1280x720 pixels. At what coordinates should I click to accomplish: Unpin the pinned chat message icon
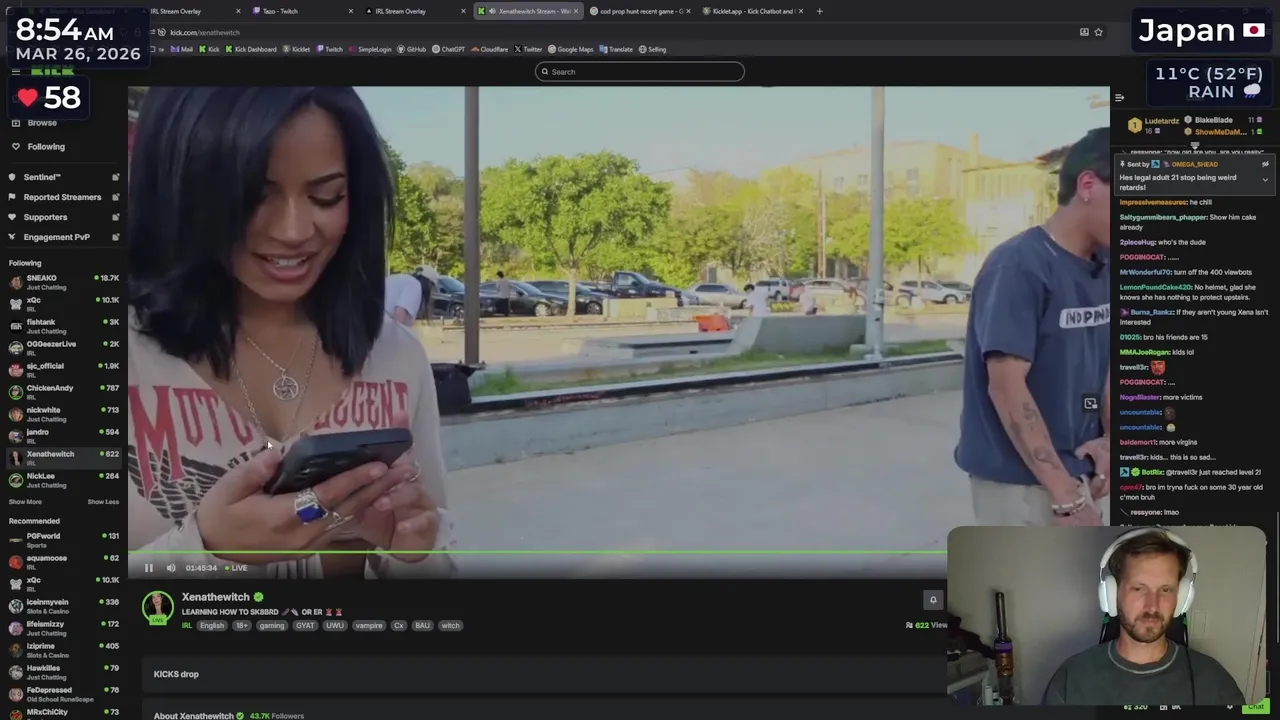click(x=1265, y=164)
